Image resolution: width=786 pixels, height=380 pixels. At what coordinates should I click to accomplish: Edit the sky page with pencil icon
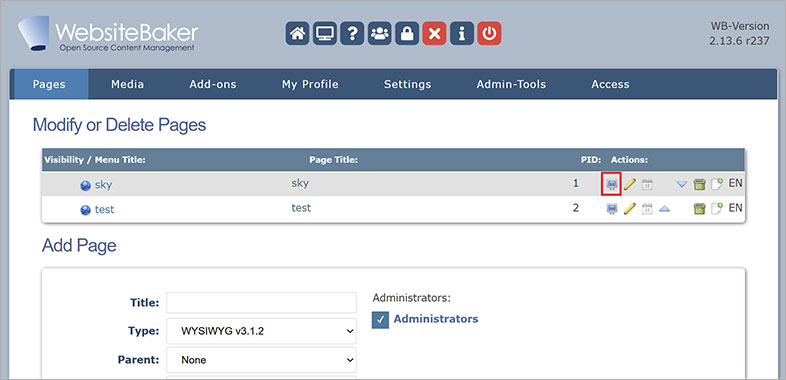pyautogui.click(x=630, y=184)
